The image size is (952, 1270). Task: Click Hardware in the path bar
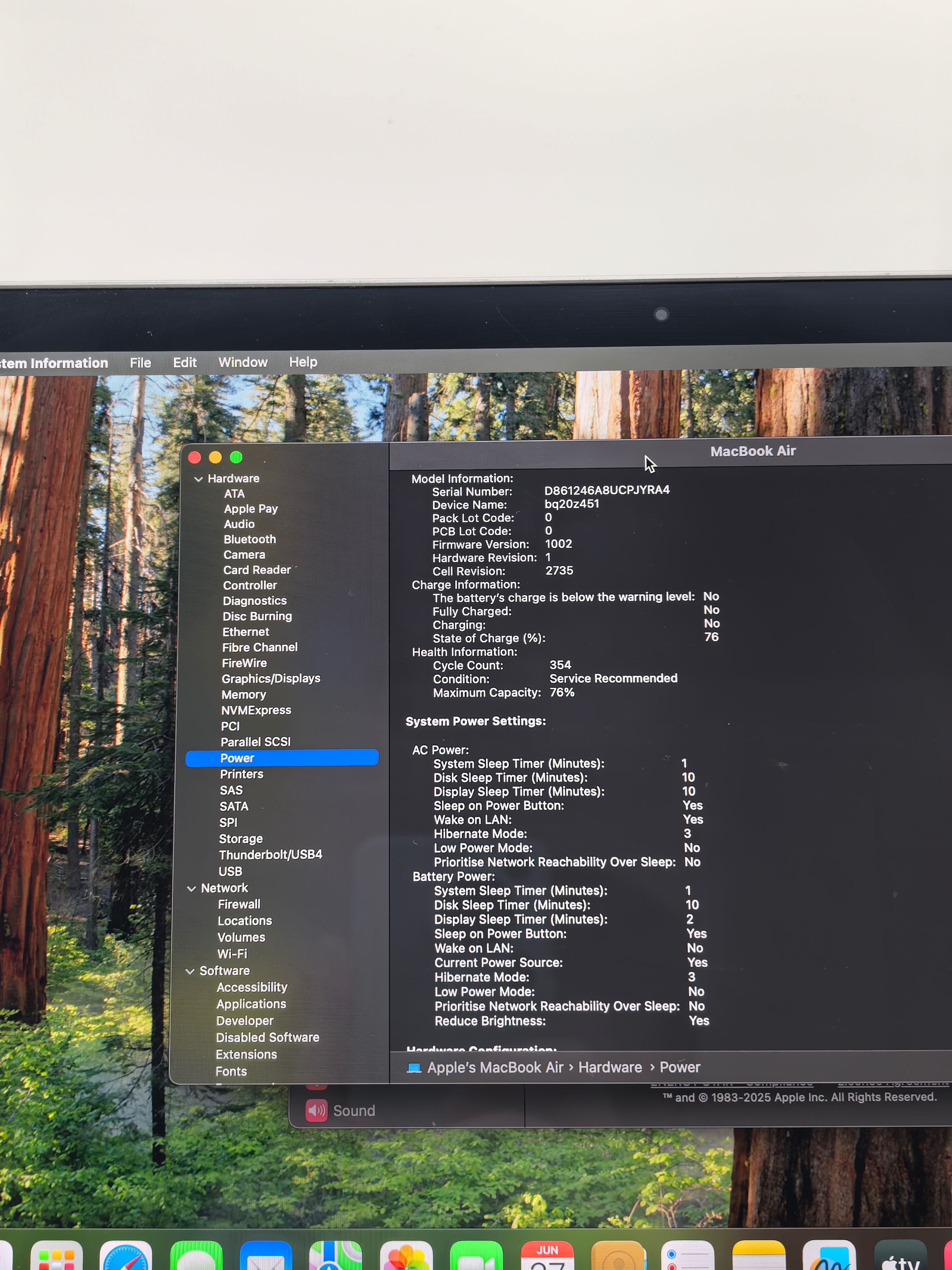coord(610,1067)
